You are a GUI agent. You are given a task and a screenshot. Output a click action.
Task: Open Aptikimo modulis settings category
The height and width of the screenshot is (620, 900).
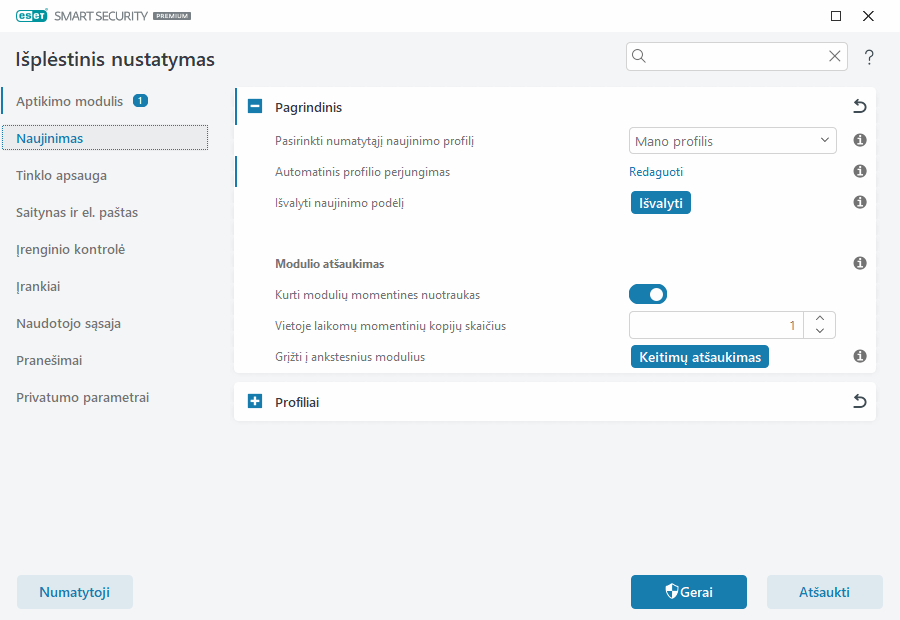[x=70, y=101]
